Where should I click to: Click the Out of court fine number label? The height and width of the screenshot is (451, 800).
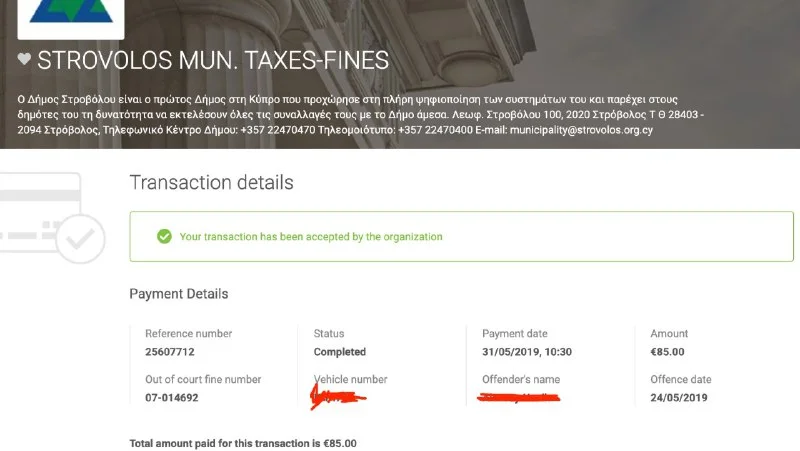click(203, 380)
